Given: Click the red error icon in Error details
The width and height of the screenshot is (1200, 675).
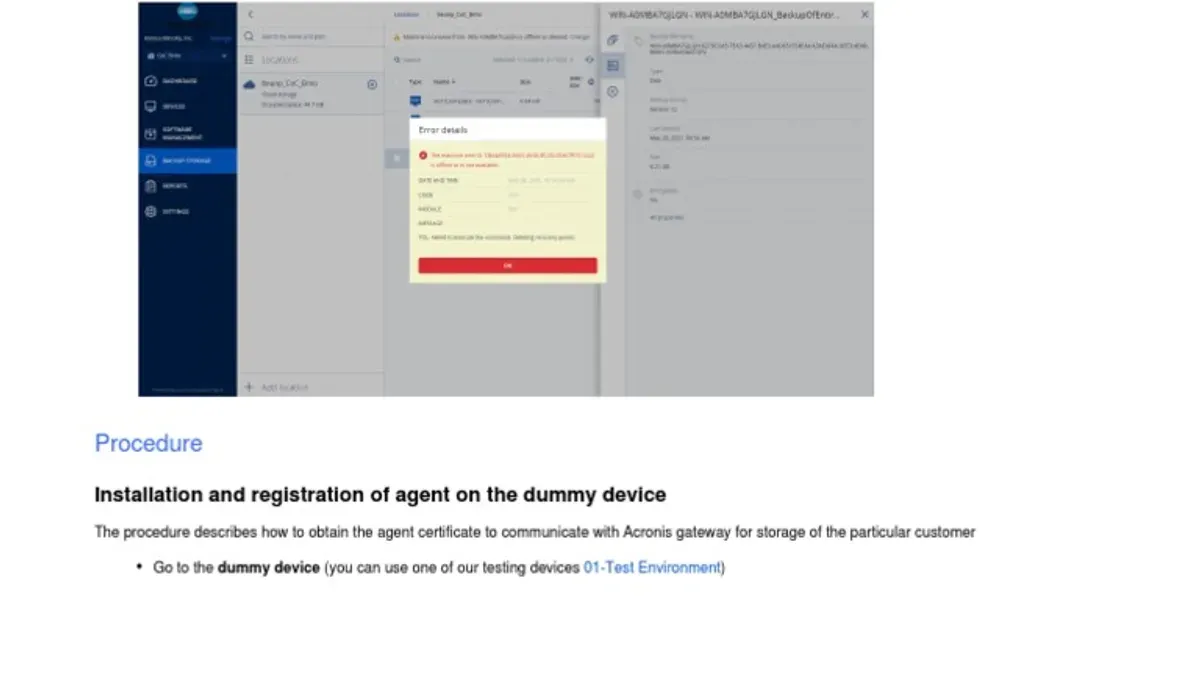Looking at the screenshot, I should (x=424, y=156).
